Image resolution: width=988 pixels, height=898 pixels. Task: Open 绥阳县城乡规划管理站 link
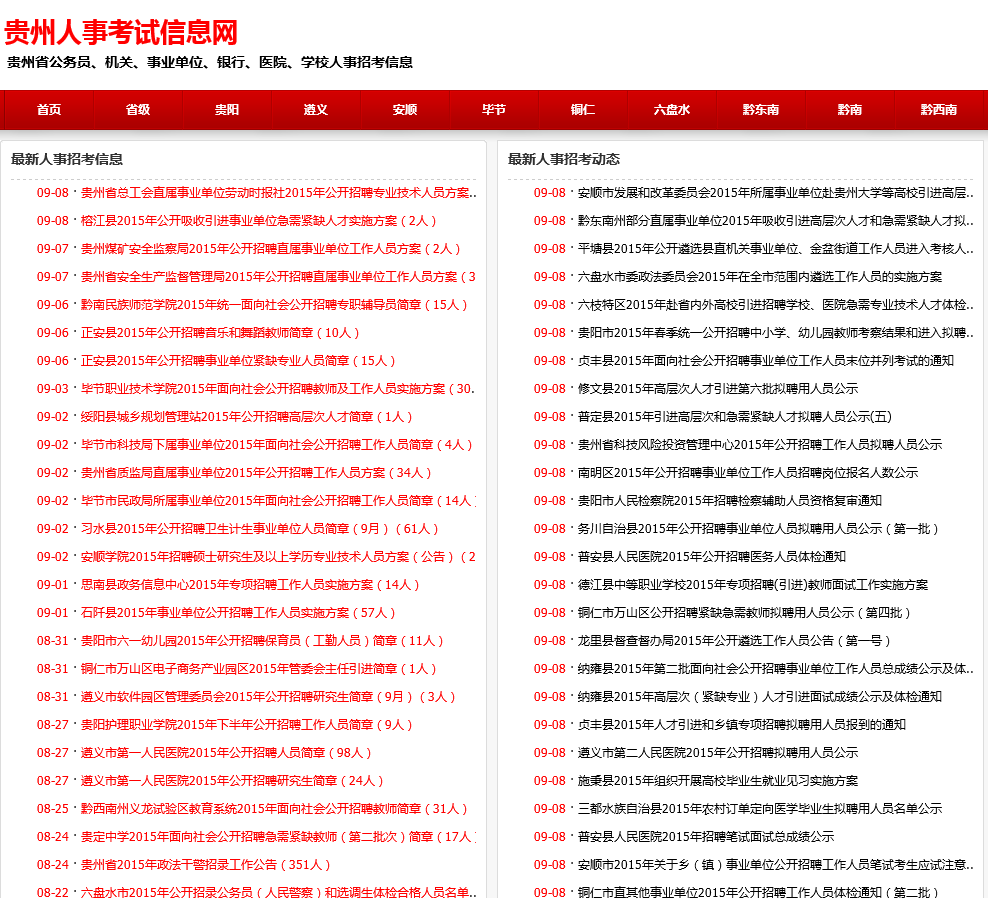(x=246, y=417)
